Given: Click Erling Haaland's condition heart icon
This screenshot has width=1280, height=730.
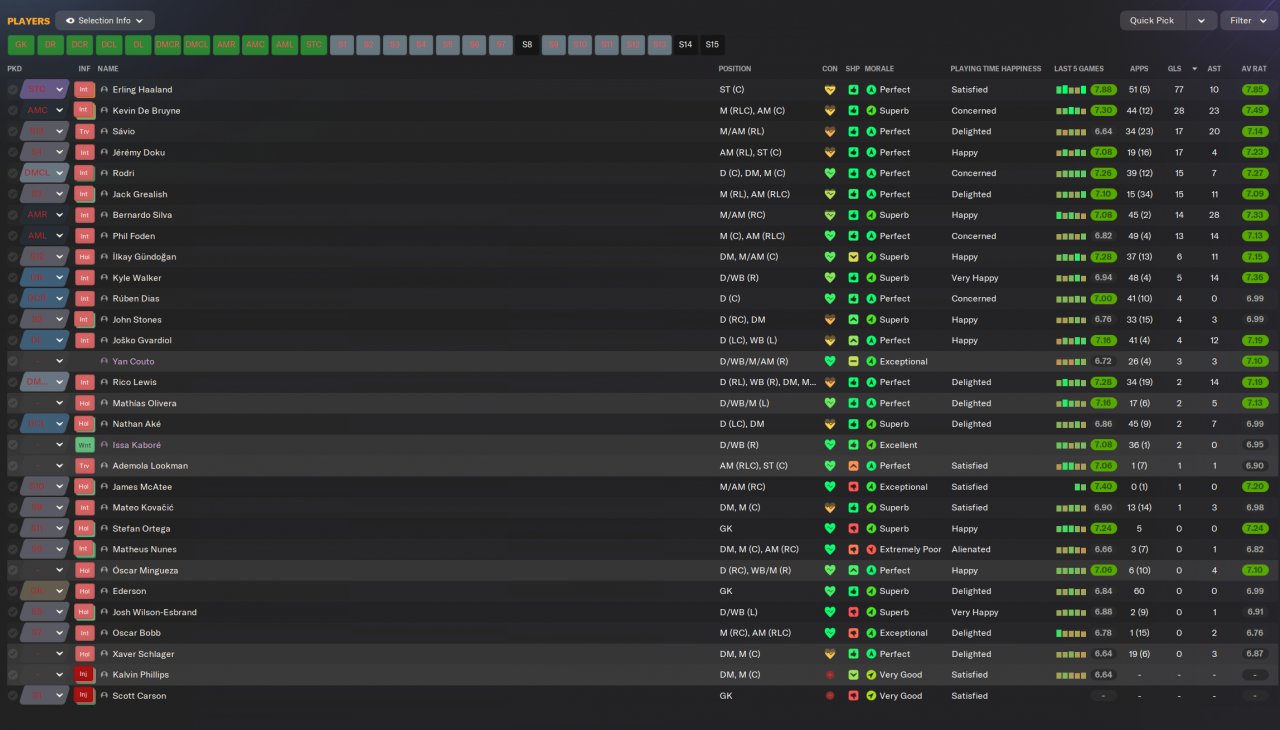Looking at the screenshot, I should click(x=829, y=90).
